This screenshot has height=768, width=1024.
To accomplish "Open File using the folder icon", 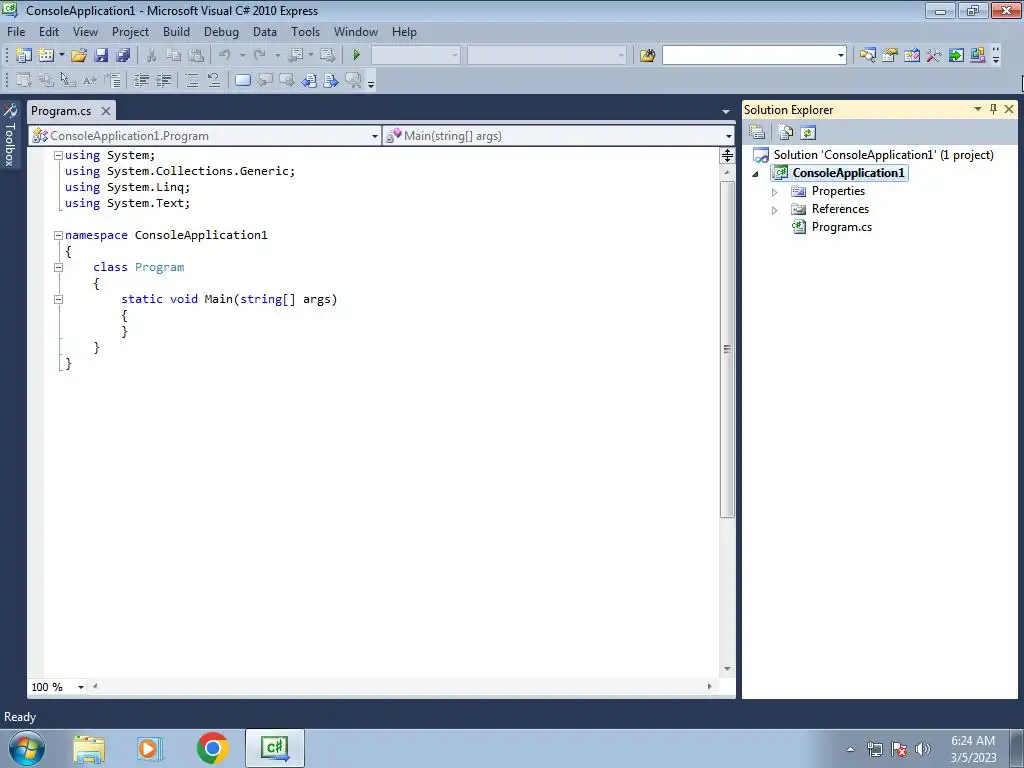I will point(79,56).
